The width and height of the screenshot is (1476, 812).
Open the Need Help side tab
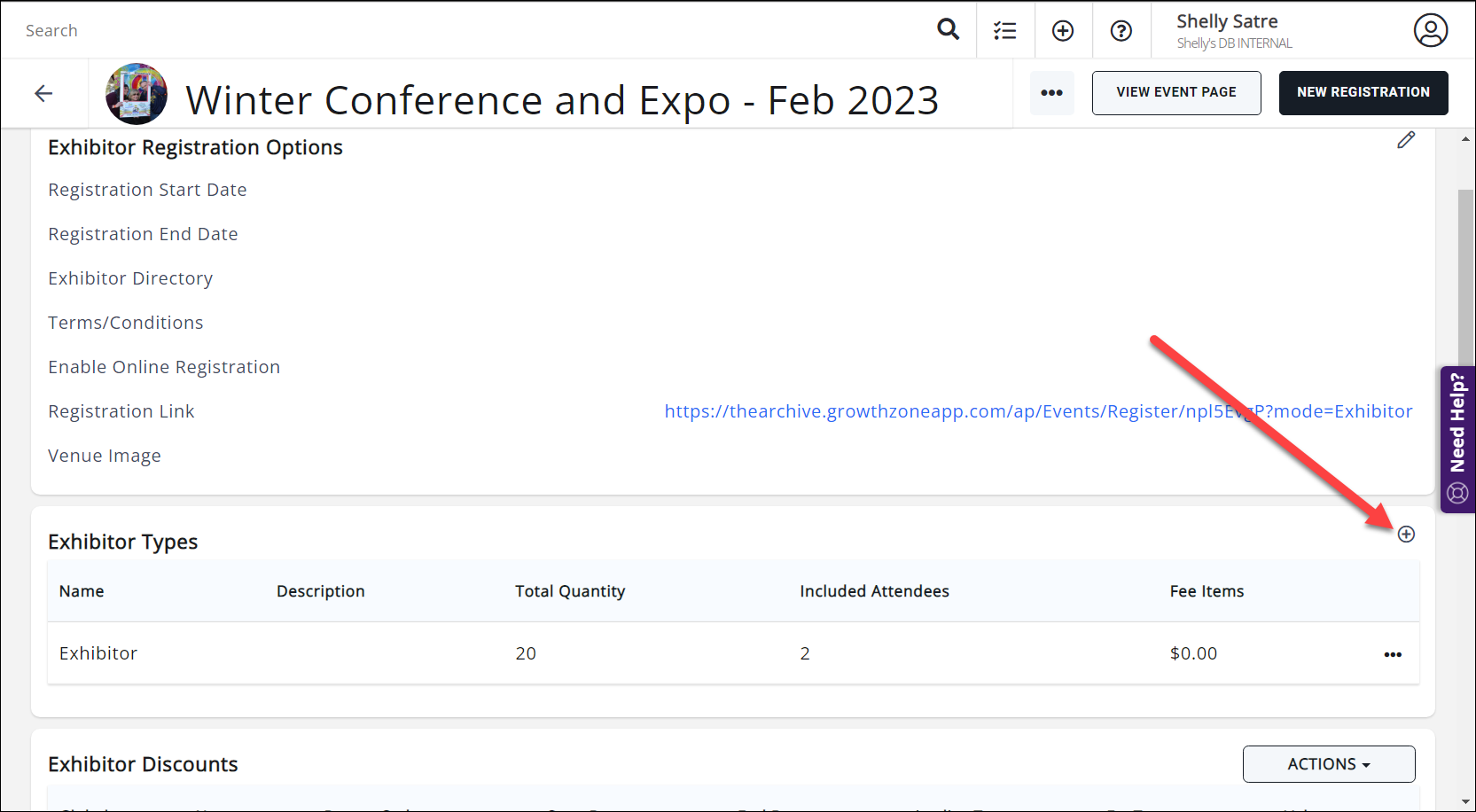point(1457,439)
